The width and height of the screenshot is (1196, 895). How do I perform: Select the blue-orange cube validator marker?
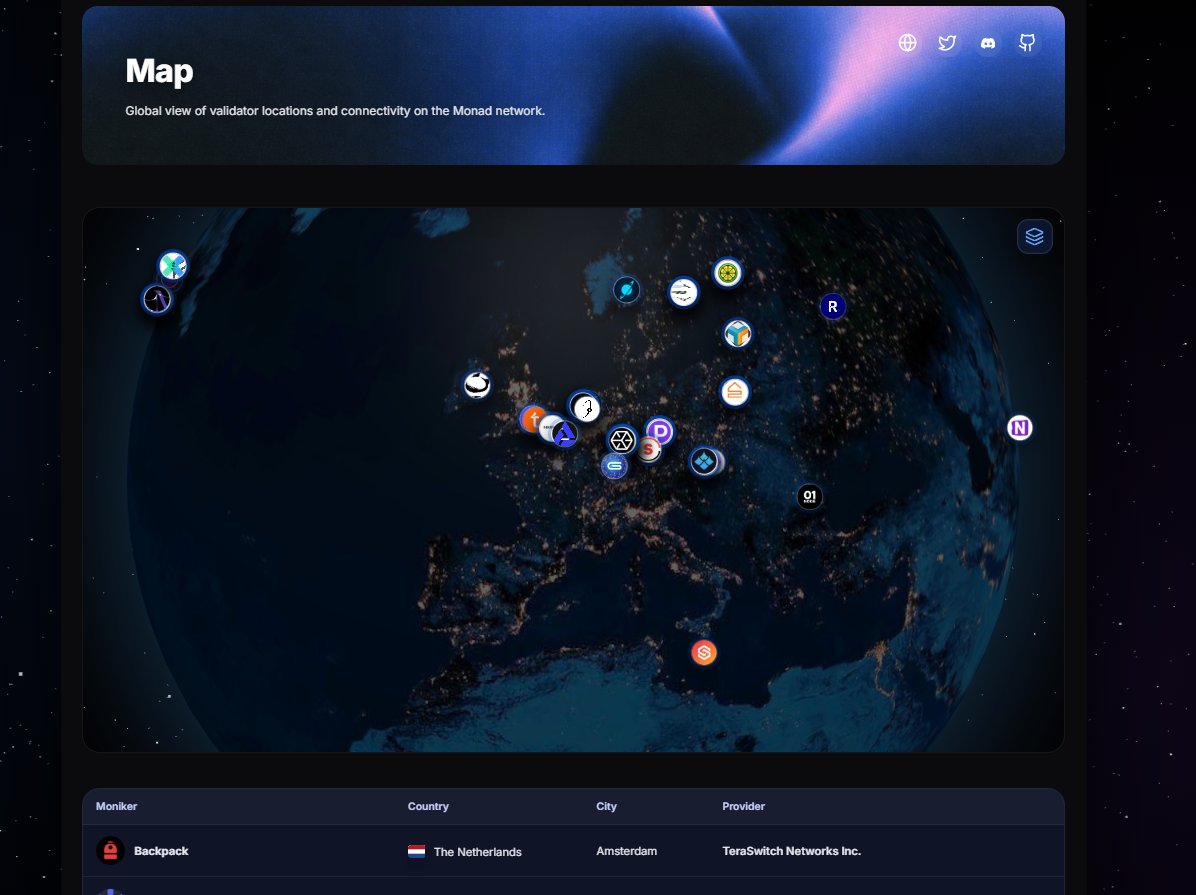pos(737,333)
